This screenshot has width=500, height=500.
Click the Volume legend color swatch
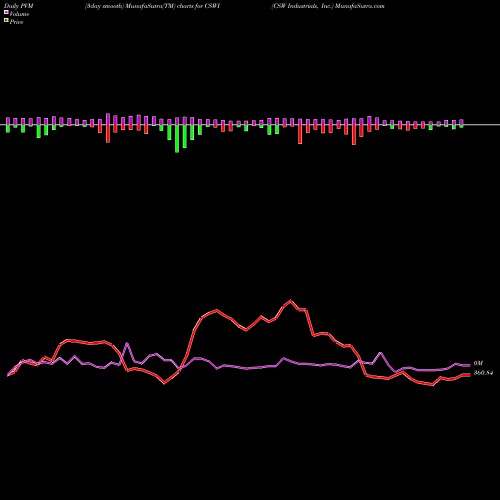[6, 13]
